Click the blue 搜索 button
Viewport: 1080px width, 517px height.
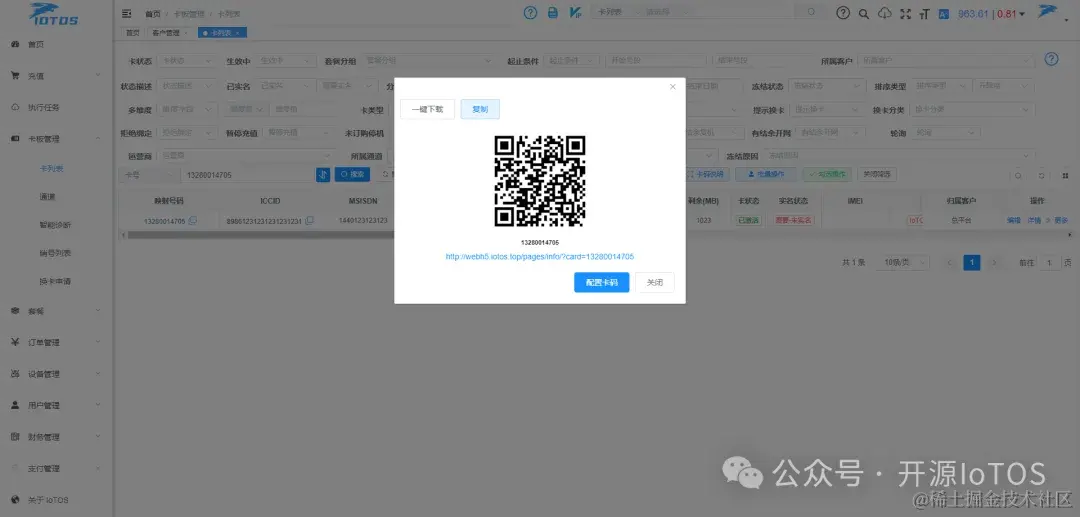click(353, 175)
